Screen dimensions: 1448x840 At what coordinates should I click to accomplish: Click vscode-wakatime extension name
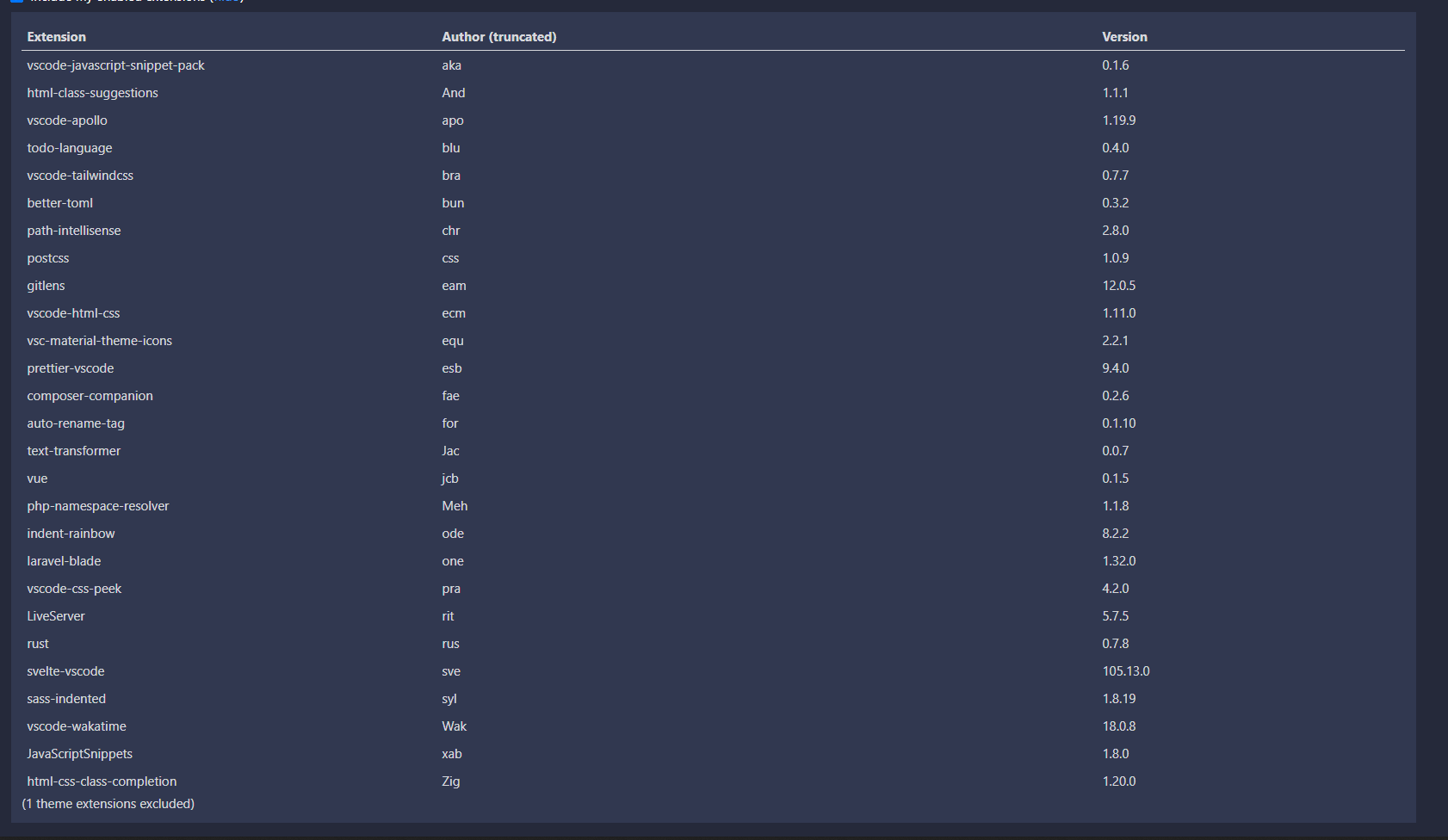pyautogui.click(x=77, y=726)
